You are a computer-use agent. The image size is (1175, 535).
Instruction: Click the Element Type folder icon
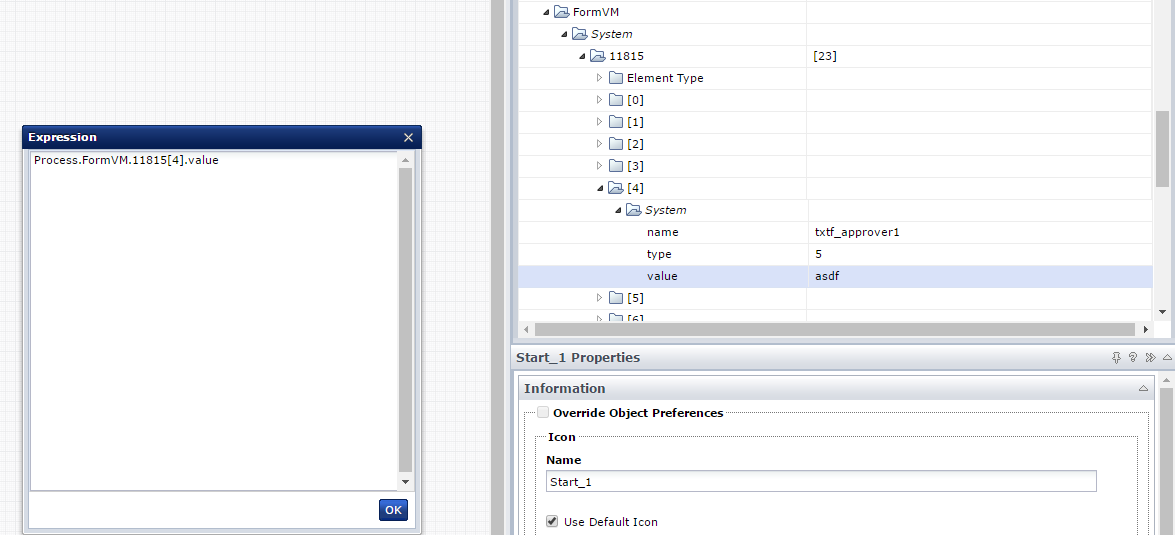pos(616,78)
